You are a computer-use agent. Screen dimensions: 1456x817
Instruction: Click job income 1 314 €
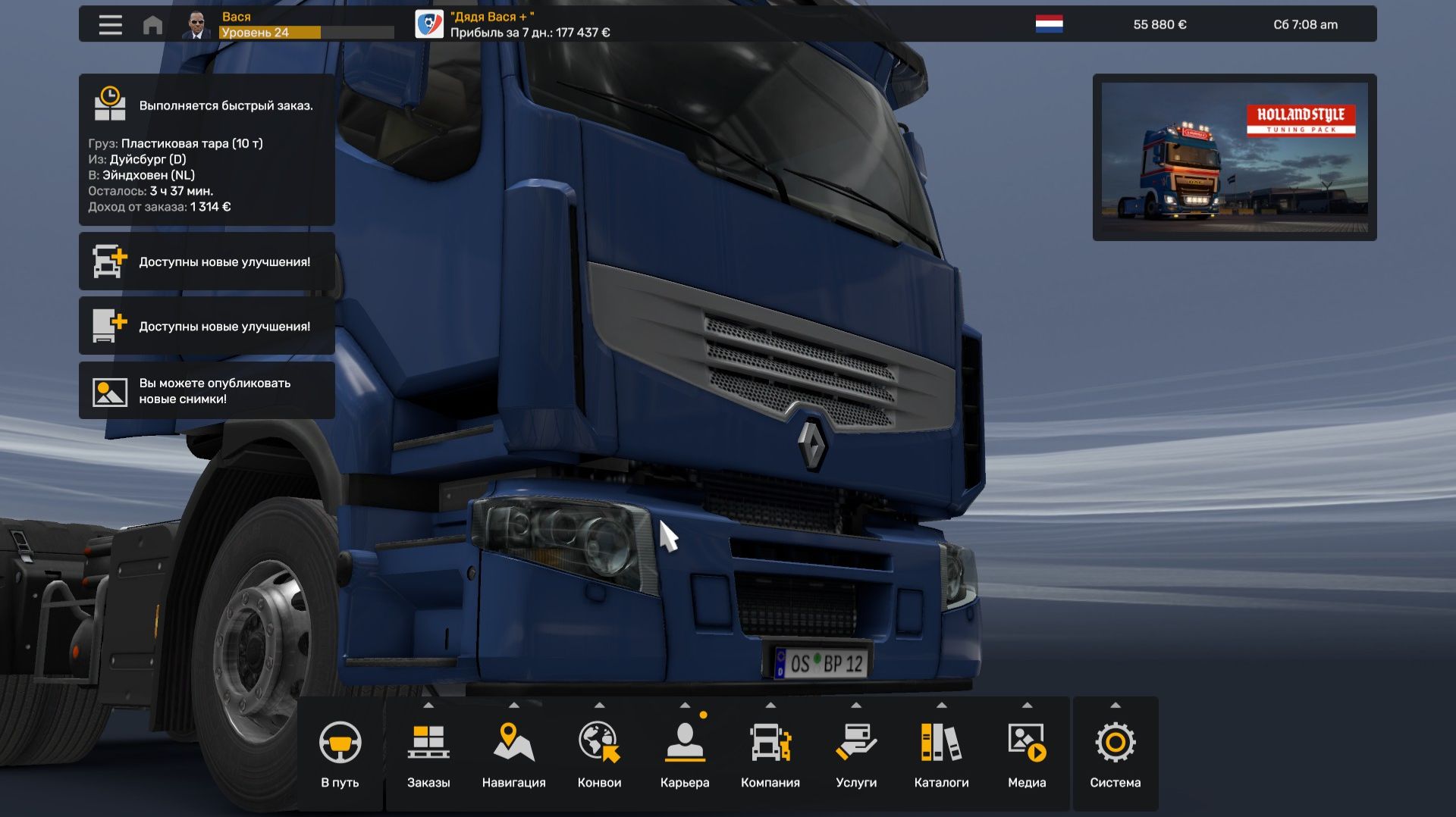click(210, 207)
